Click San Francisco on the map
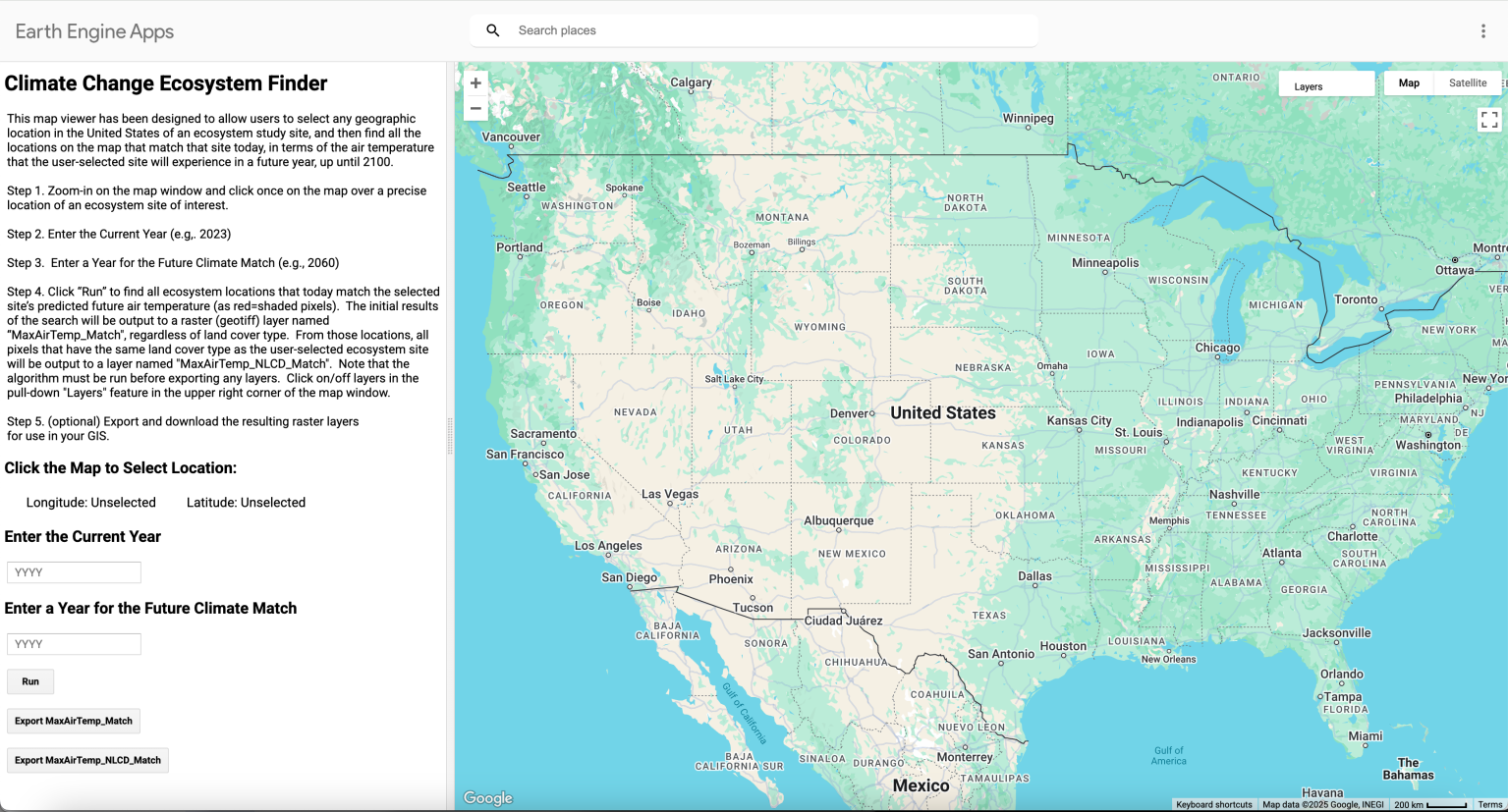This screenshot has height=812, width=1508. point(525,455)
